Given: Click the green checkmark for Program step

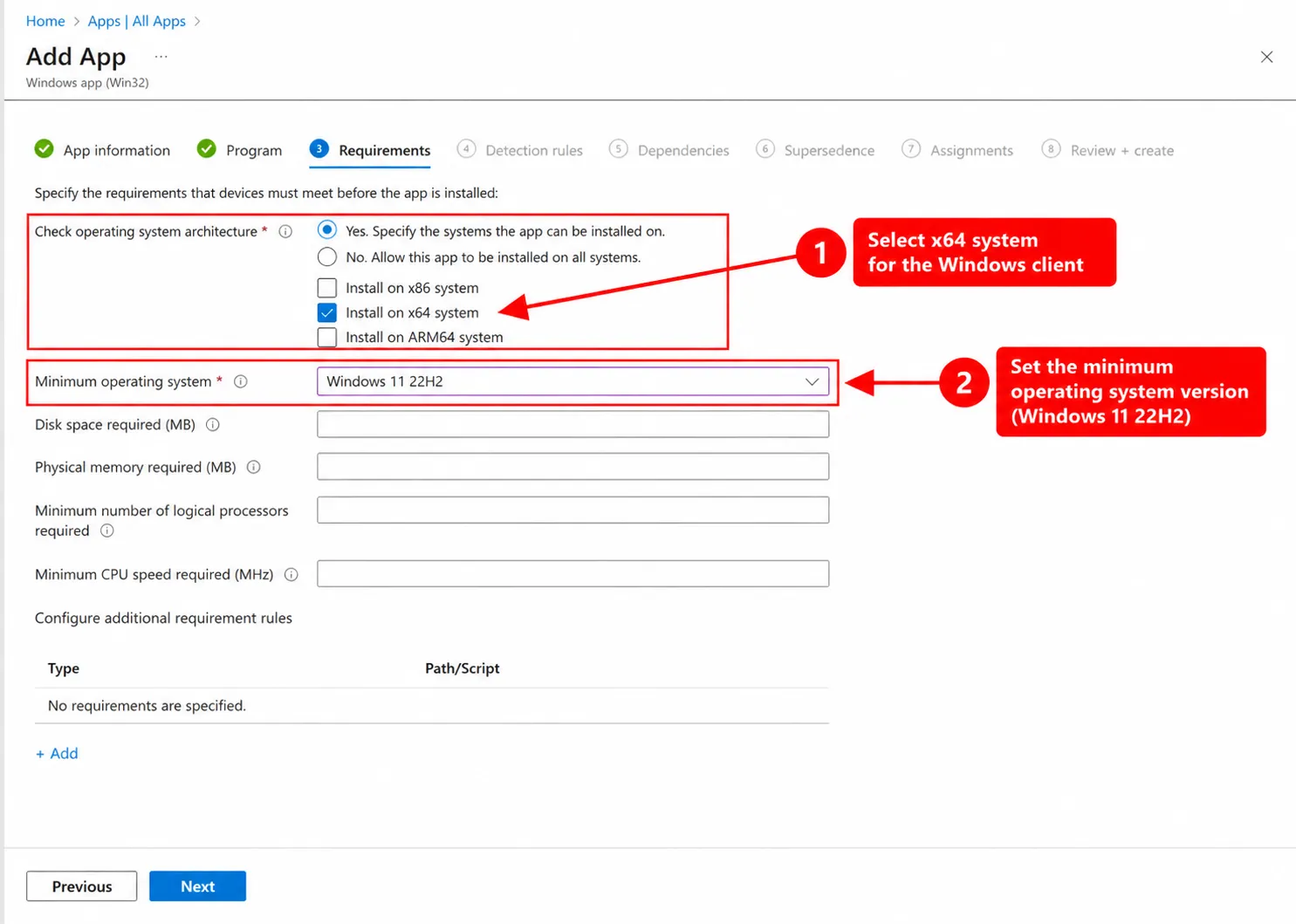Looking at the screenshot, I should coord(207,149).
